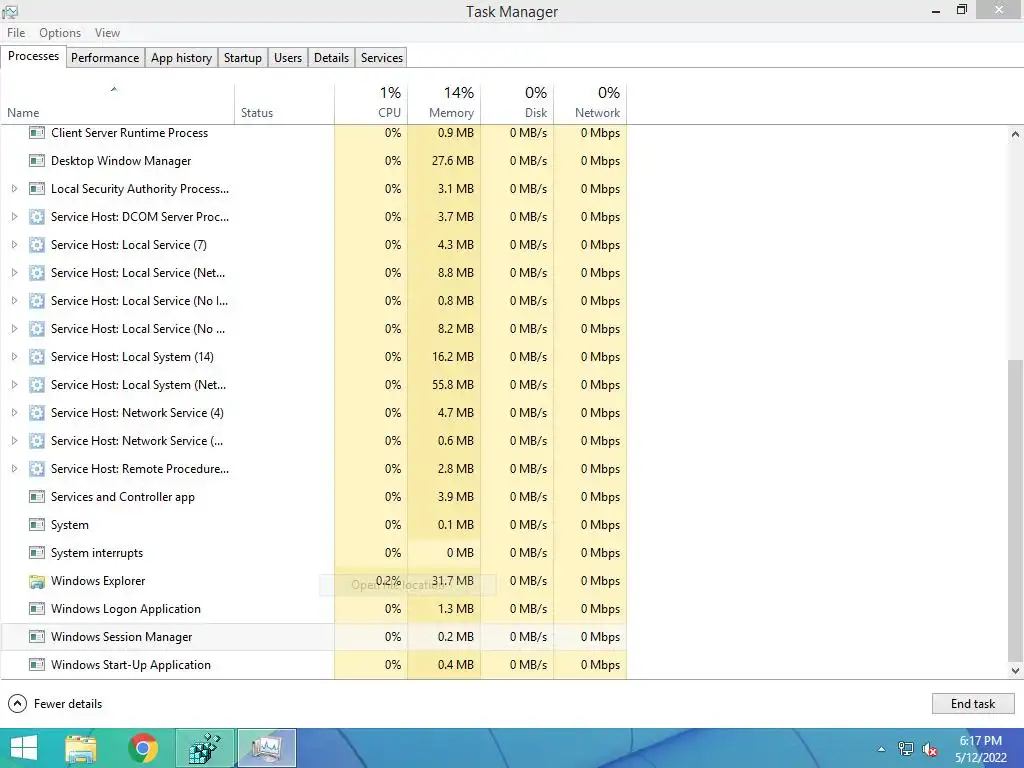Click the scrollbar up arrow
The image size is (1024, 768).
click(x=1015, y=134)
